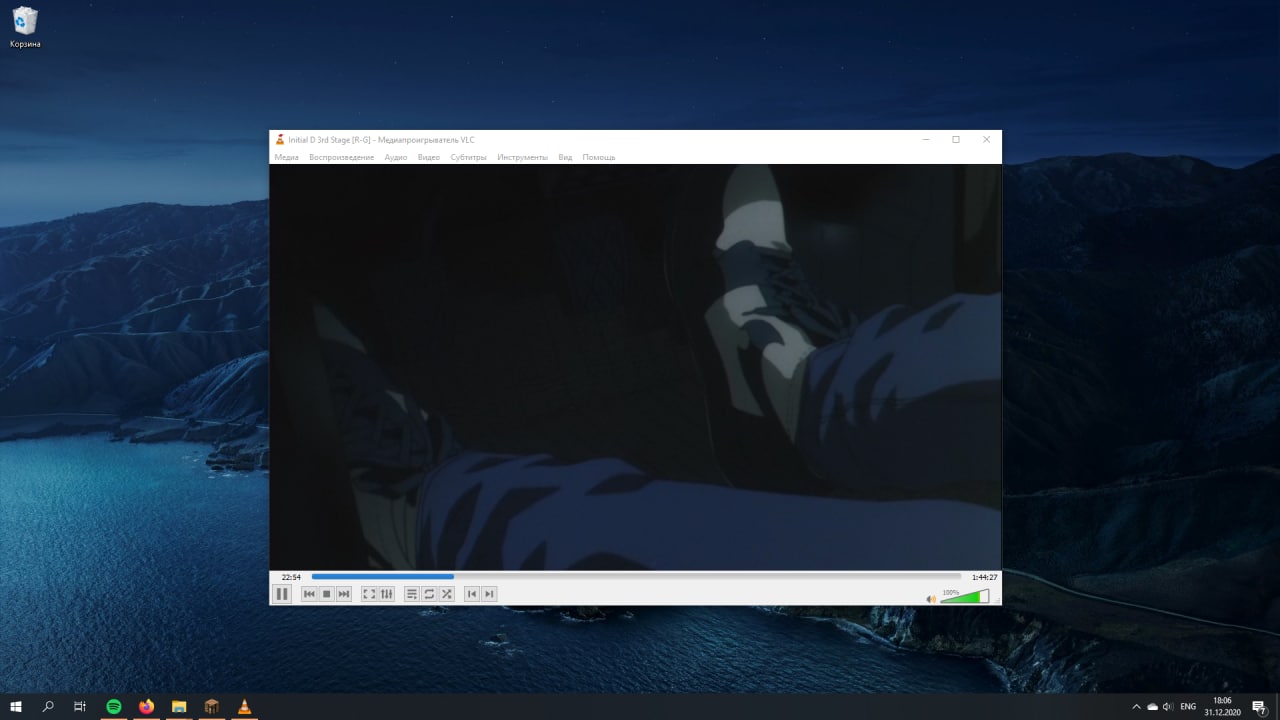The image size is (1280, 720).
Task: Open taskbar search
Action: coord(48,707)
